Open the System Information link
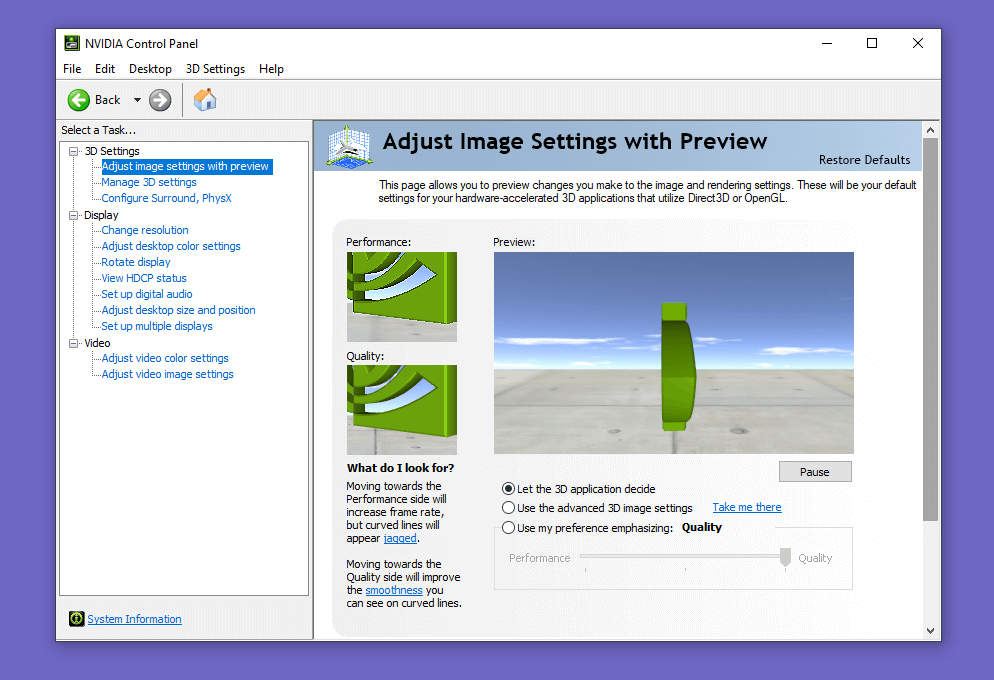Viewport: 994px width, 680px height. [x=134, y=619]
